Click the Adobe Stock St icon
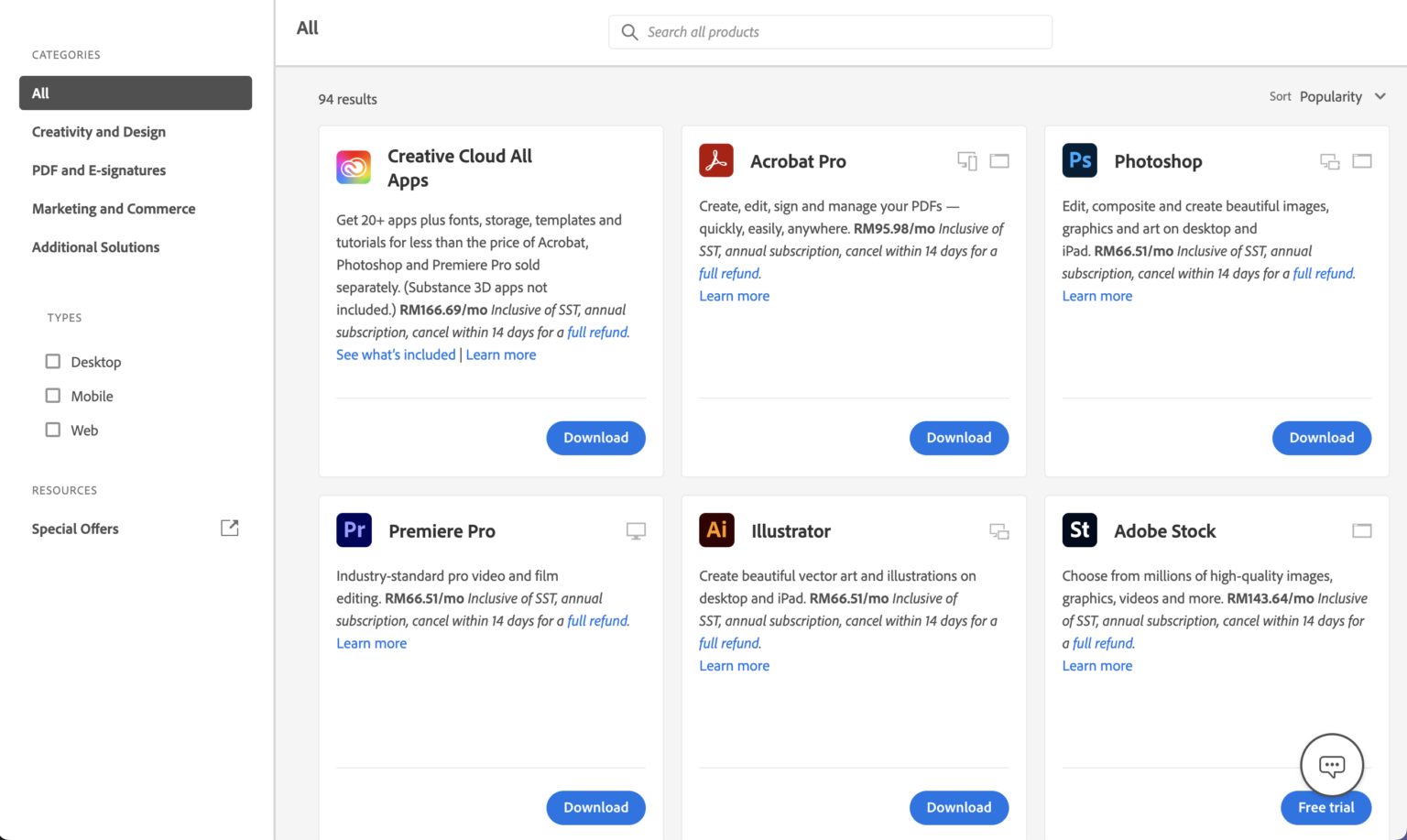1407x840 pixels. [1079, 530]
